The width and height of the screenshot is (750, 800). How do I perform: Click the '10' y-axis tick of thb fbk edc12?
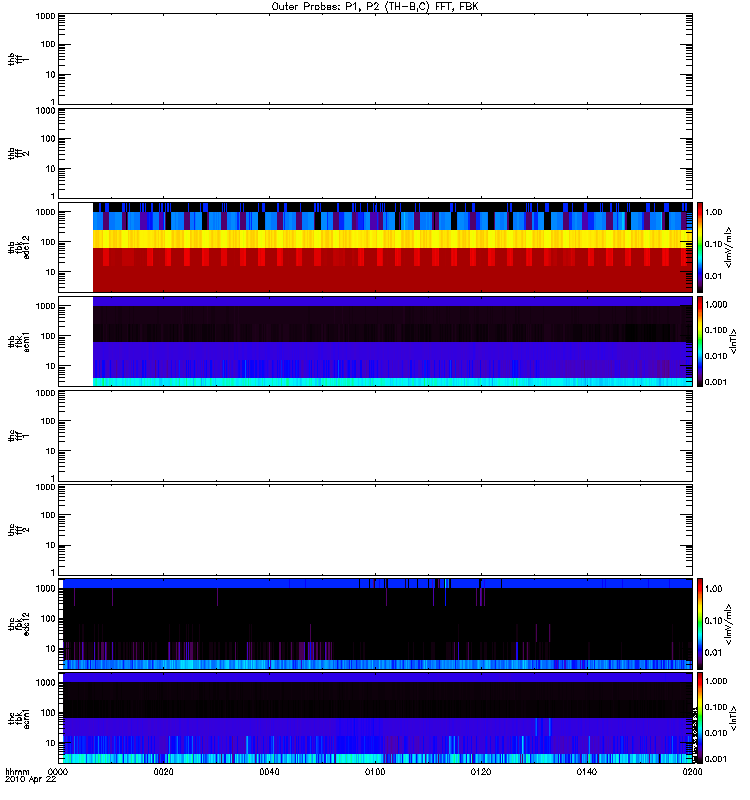51,272
